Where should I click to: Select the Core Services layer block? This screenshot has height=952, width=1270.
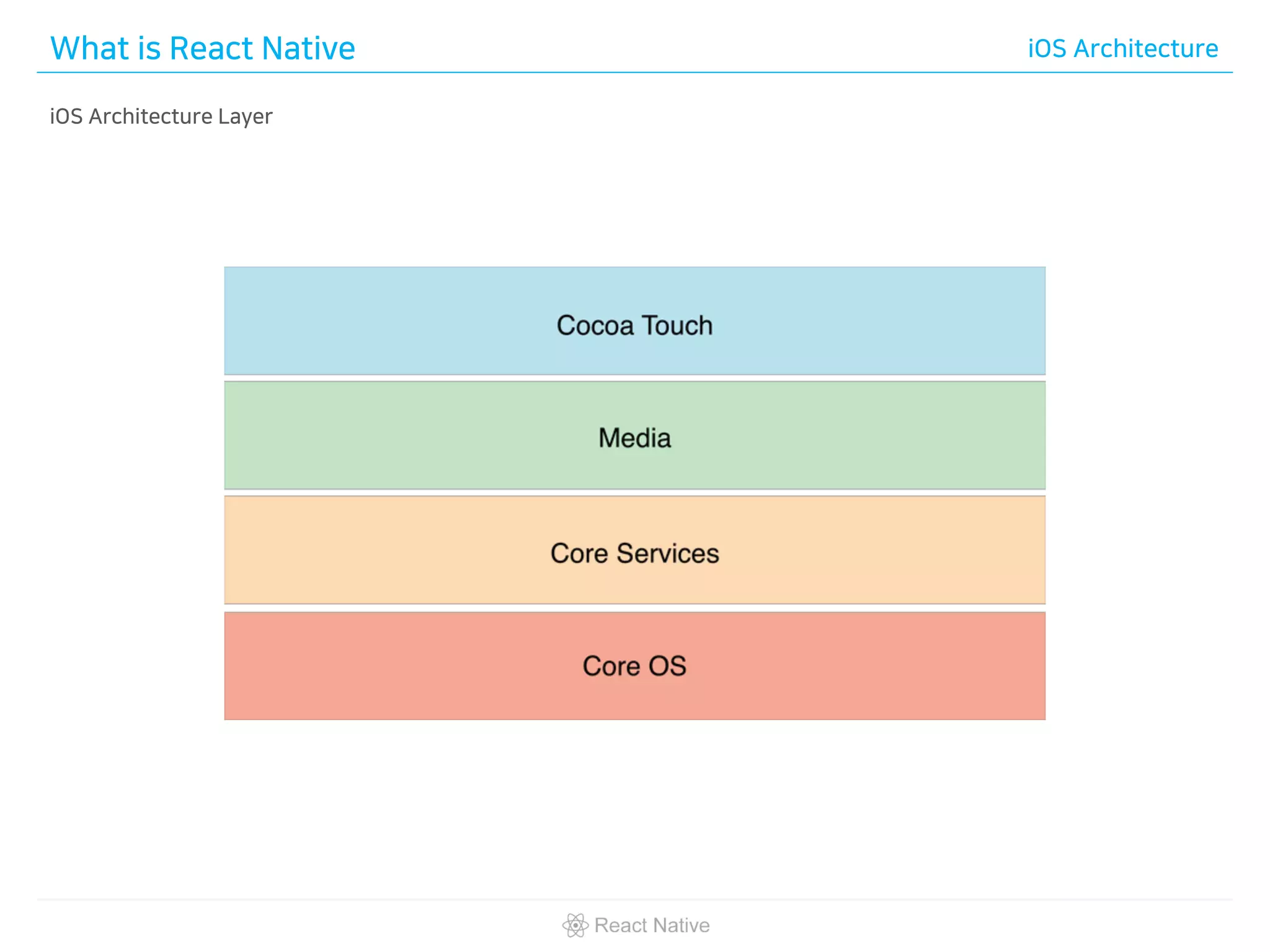point(634,550)
